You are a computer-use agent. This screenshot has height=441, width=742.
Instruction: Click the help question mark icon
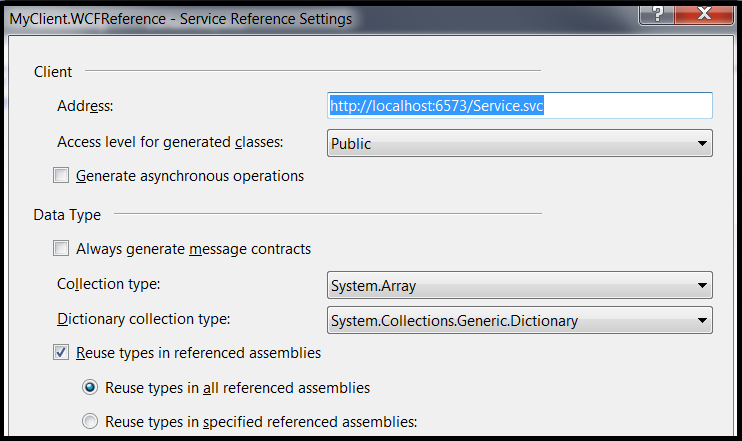[657, 14]
